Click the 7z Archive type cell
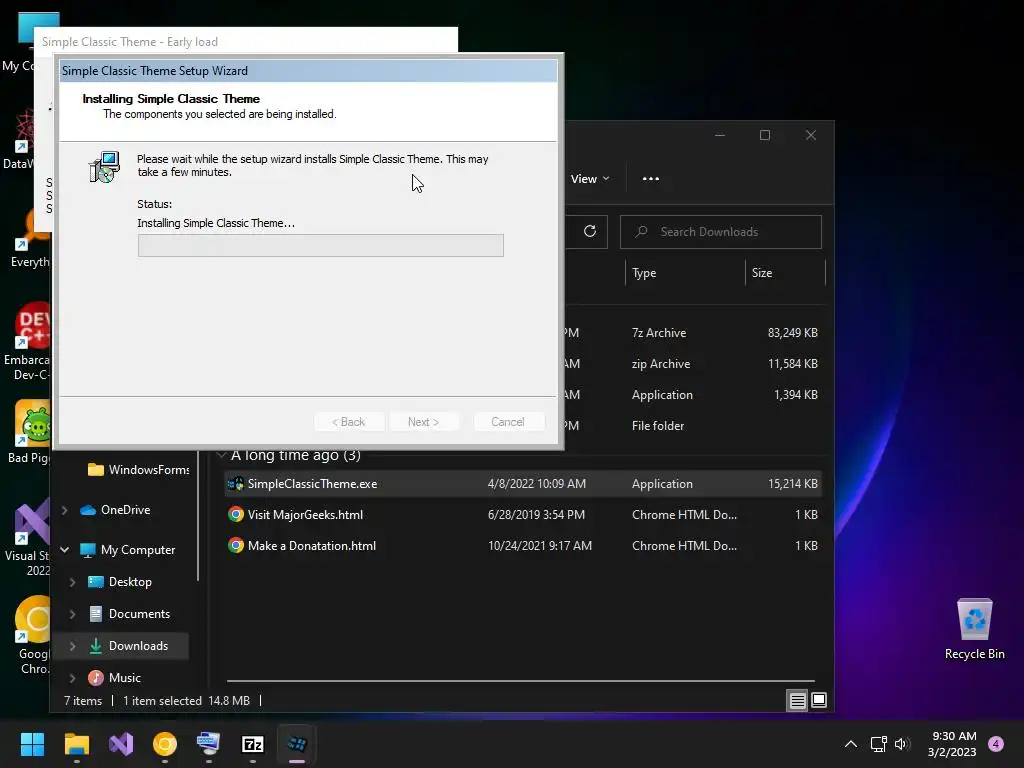The width and height of the screenshot is (1024, 768). click(659, 332)
